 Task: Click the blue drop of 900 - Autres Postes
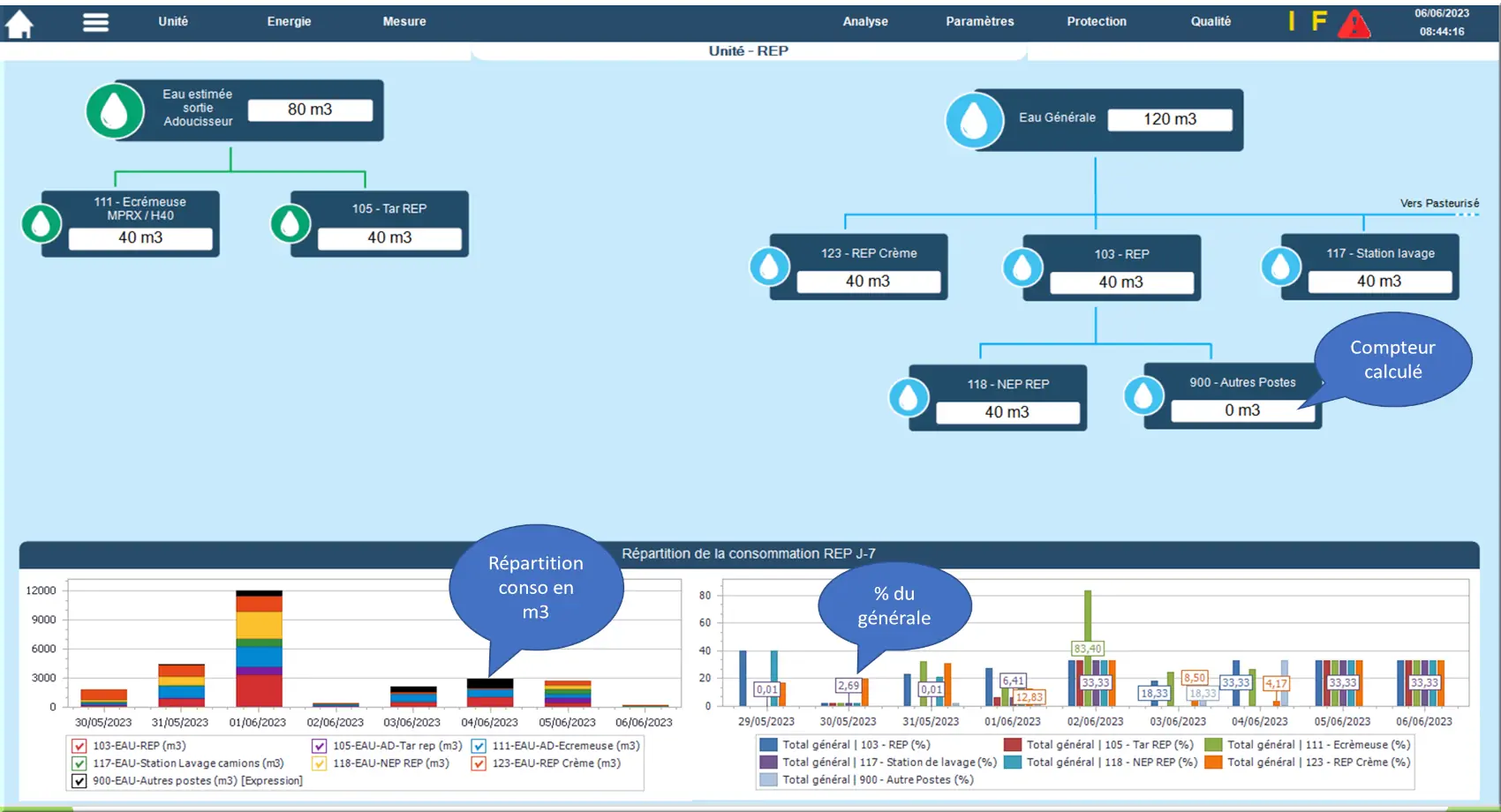pyautogui.click(x=1143, y=395)
